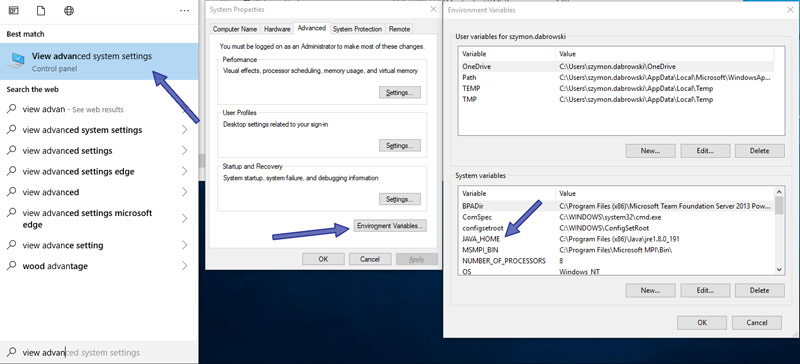Select the Documents filter icon

[41, 11]
